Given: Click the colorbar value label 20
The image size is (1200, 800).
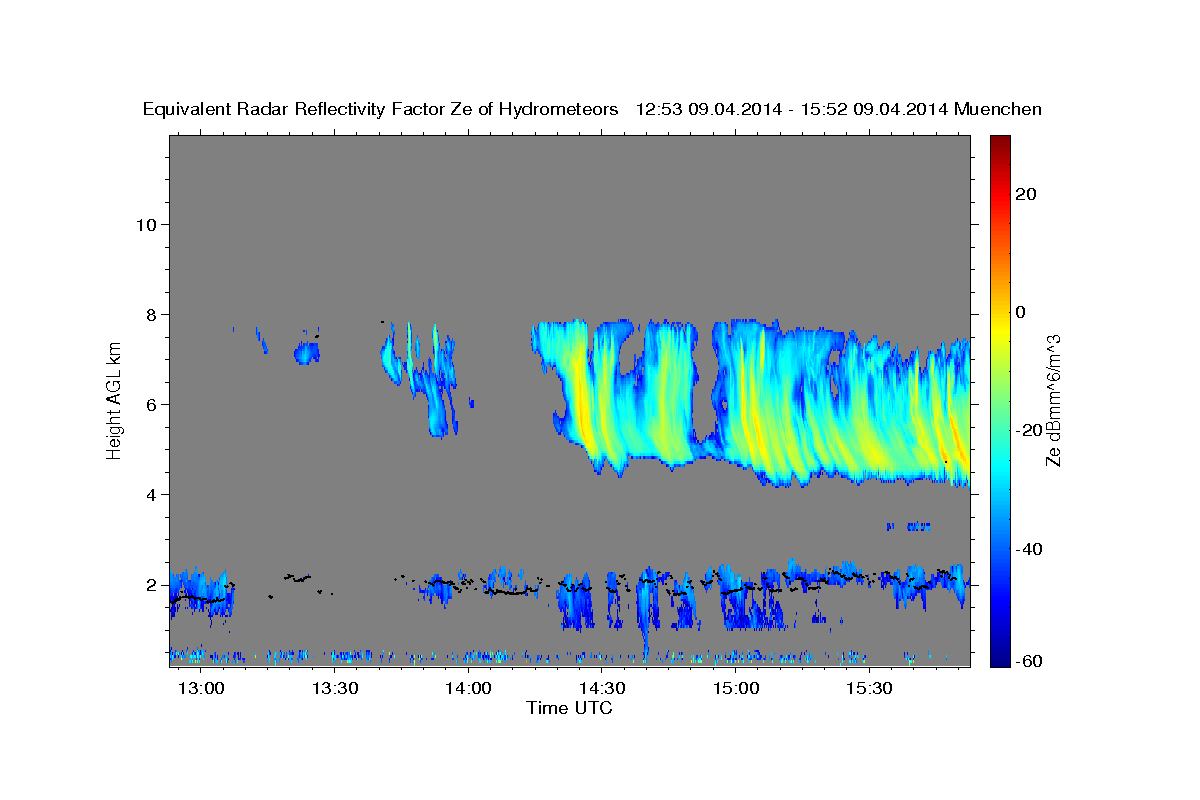Looking at the screenshot, I should [x=1025, y=194].
